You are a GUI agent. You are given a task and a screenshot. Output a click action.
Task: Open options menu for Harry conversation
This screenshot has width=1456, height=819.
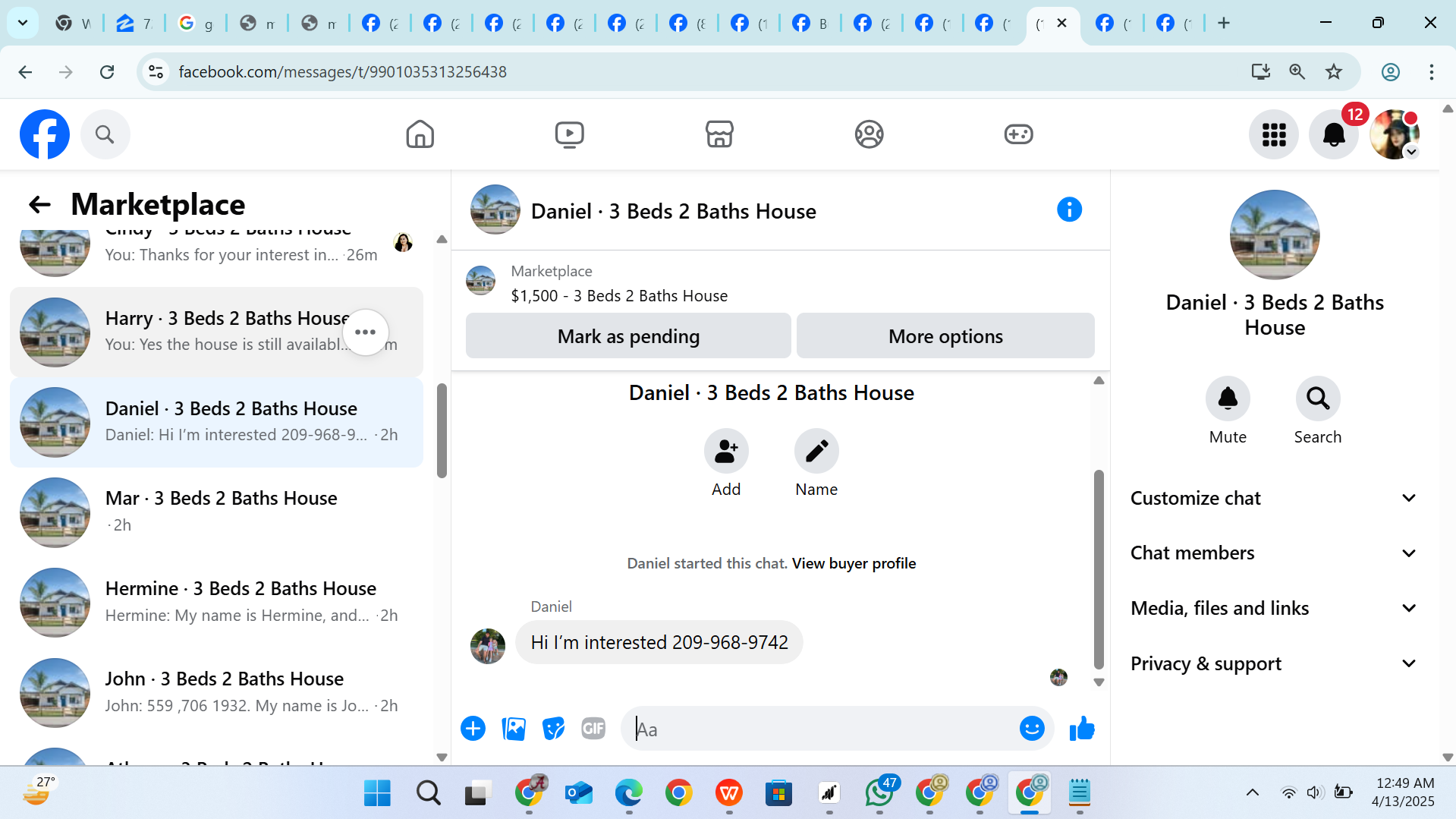point(366,332)
